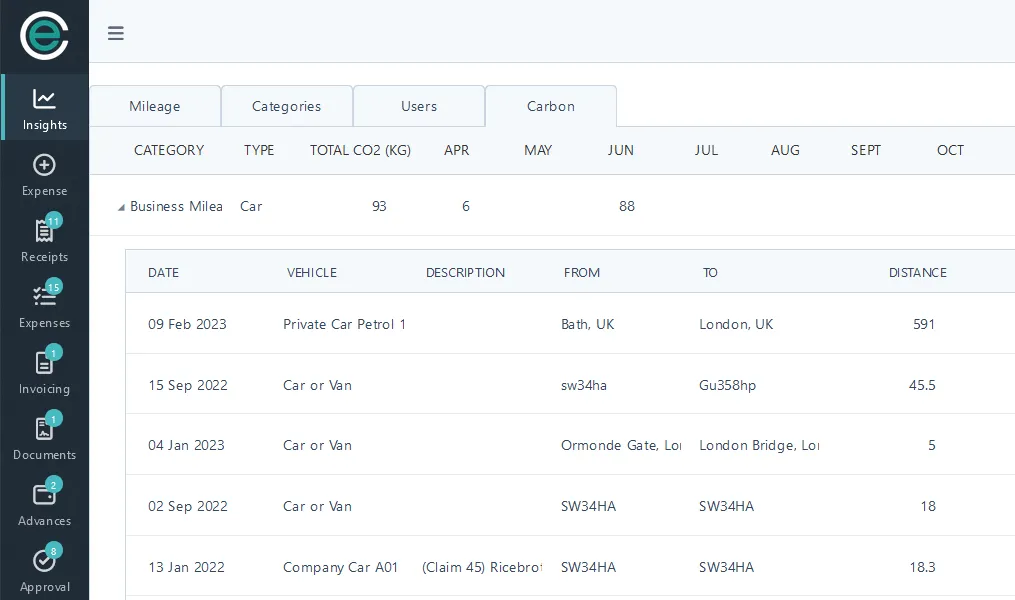
Task: Click the FROM column header
Action: point(582,272)
